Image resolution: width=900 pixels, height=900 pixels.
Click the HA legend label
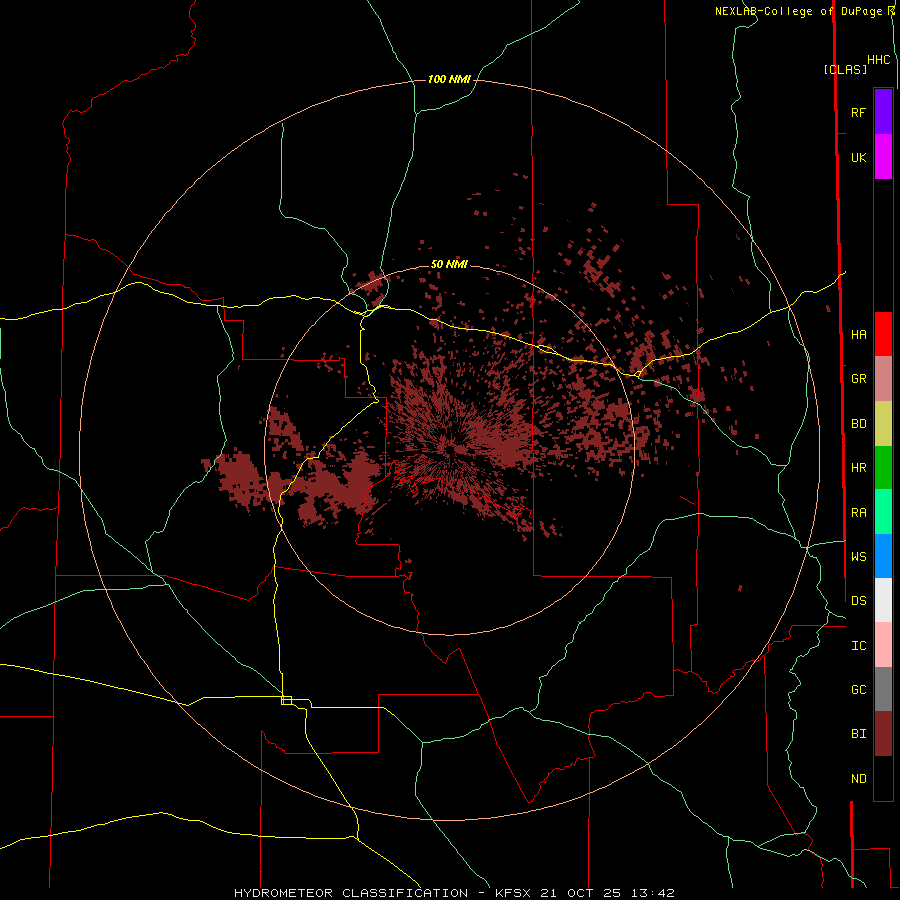pyautogui.click(x=859, y=335)
